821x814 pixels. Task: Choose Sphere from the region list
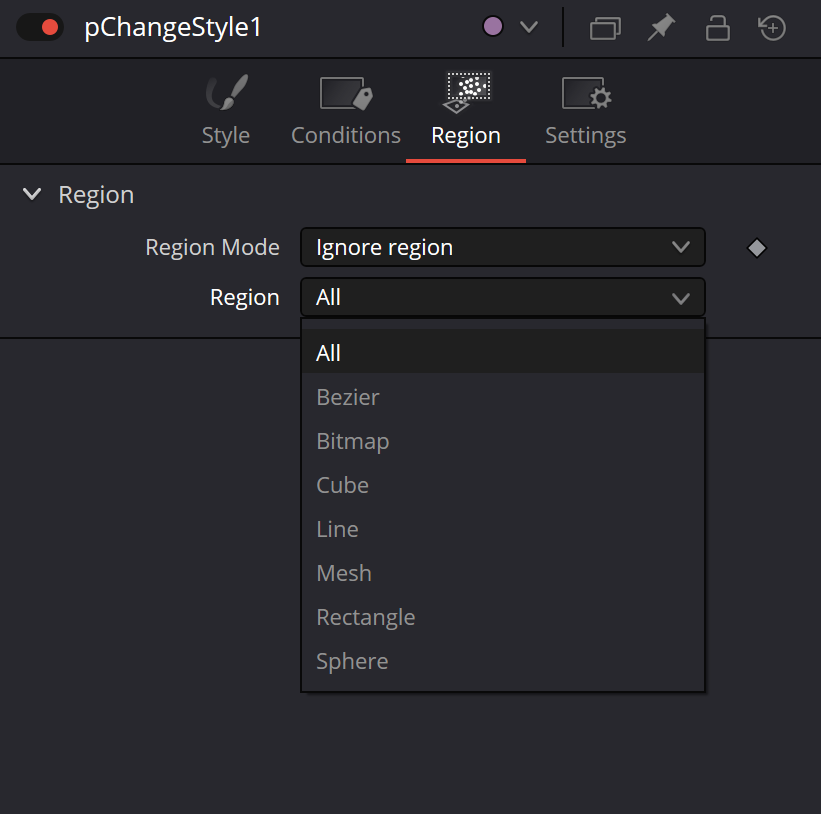point(503,661)
